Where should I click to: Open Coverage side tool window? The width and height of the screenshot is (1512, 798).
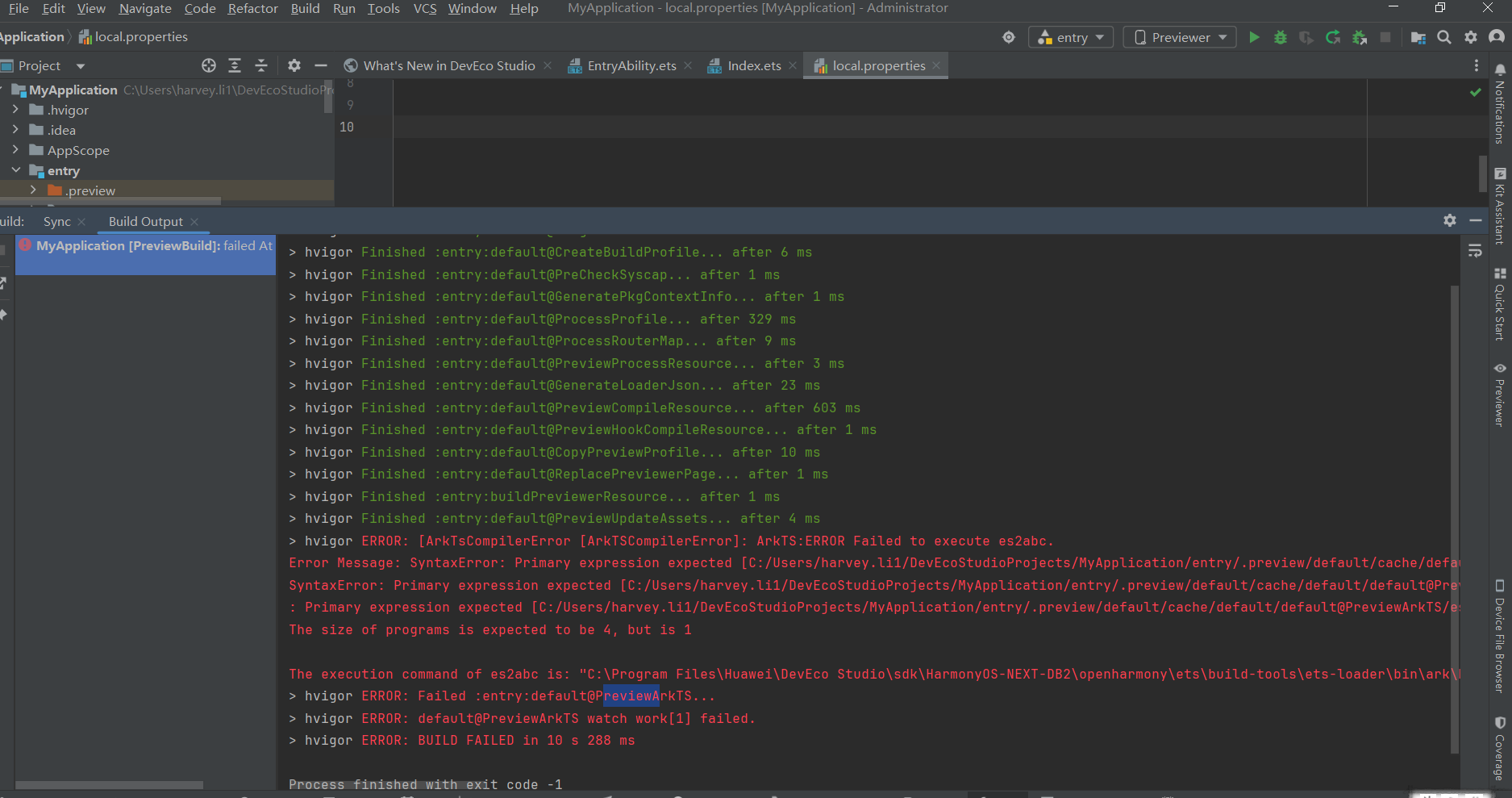point(1500,749)
